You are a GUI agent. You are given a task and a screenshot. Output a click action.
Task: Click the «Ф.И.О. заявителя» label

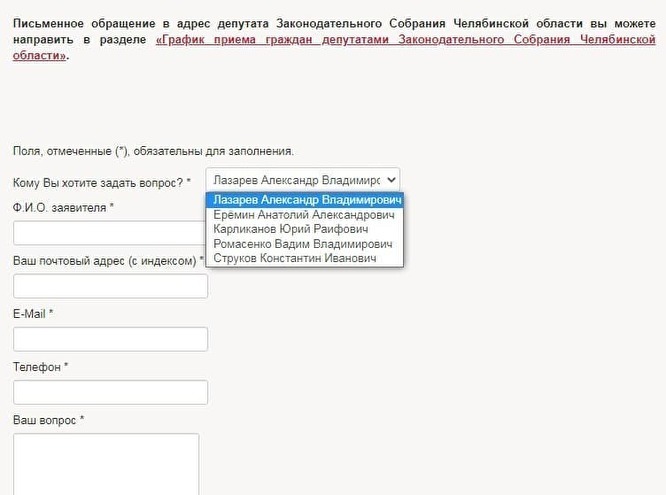63,207
